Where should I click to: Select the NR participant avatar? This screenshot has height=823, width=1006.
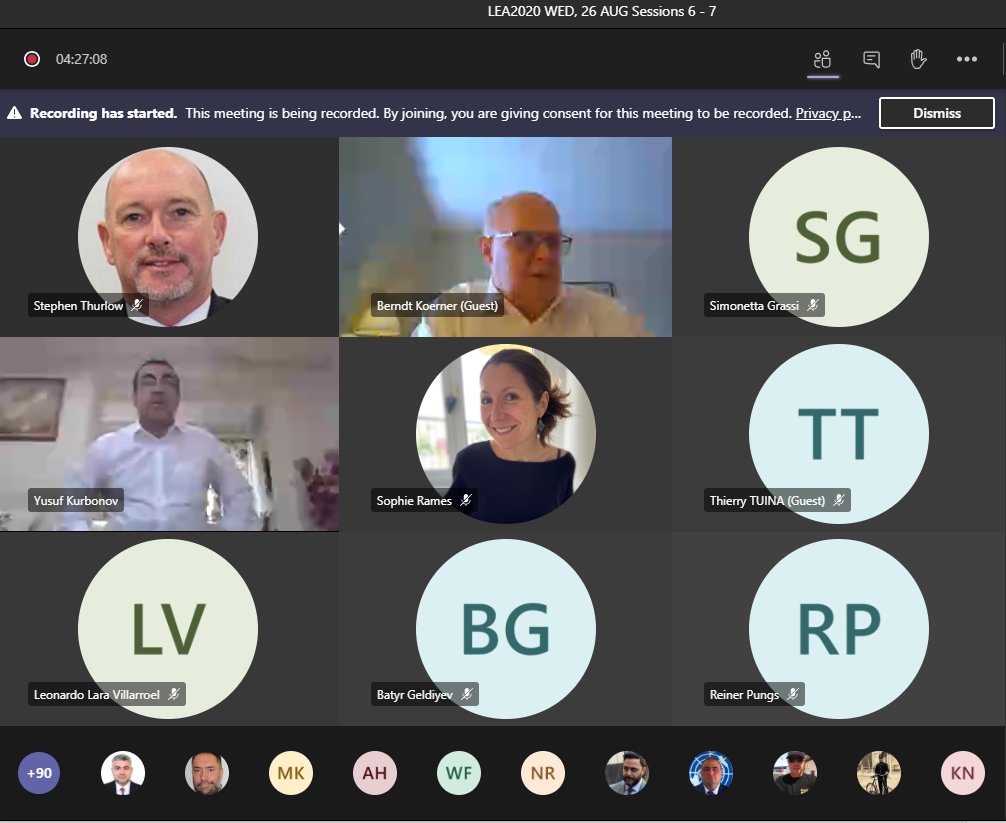(543, 773)
